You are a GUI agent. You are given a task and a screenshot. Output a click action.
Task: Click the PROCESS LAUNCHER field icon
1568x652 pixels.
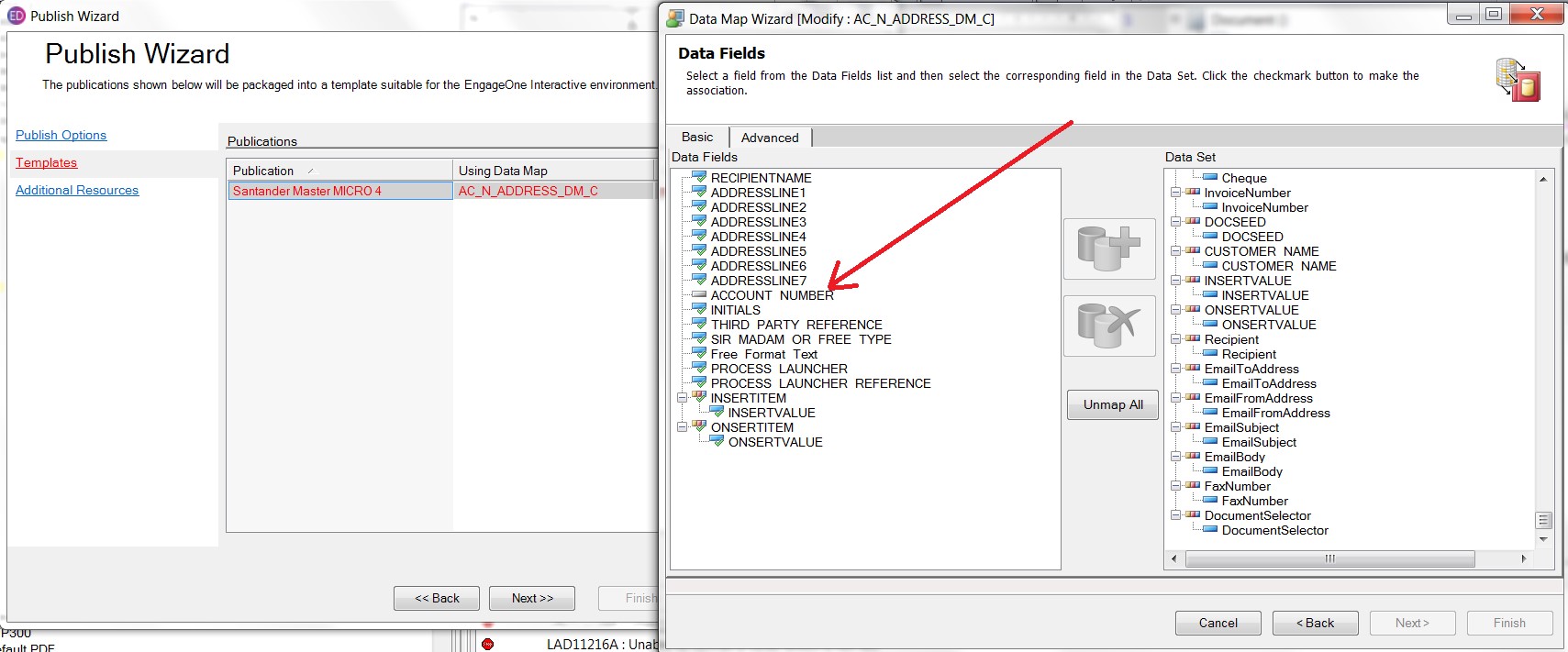point(699,368)
